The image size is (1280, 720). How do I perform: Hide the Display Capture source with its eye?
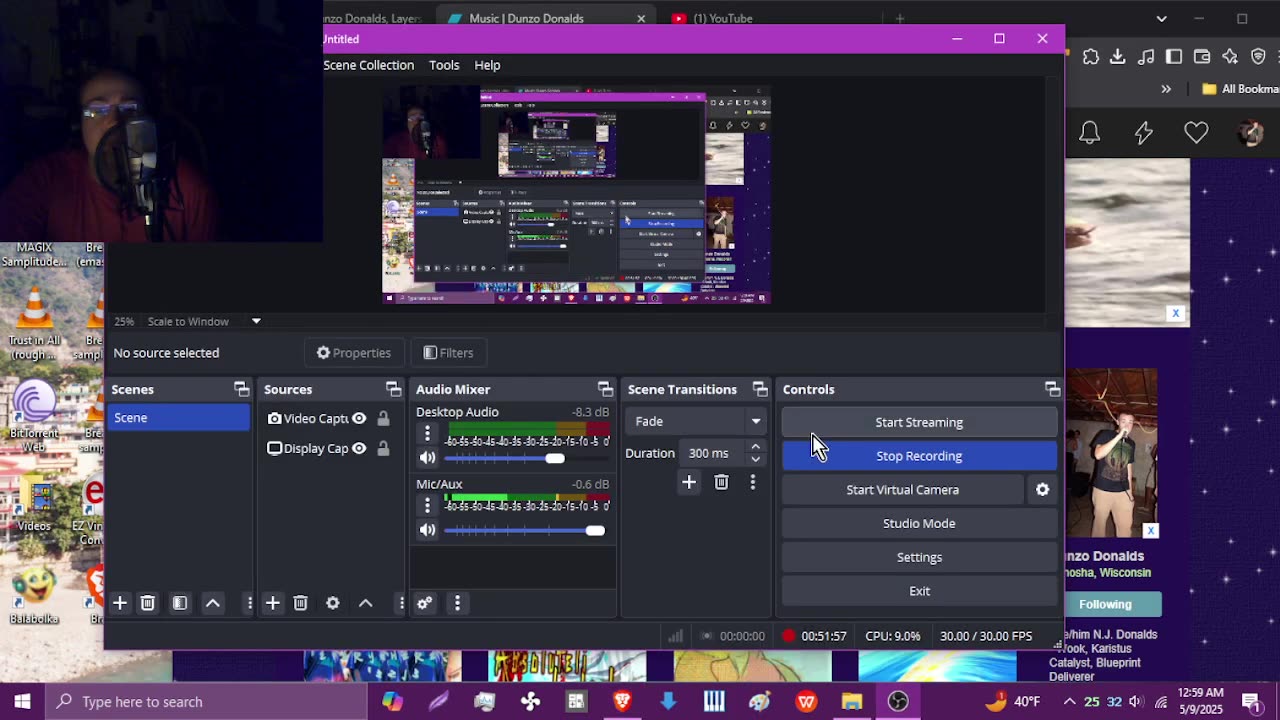[358, 448]
